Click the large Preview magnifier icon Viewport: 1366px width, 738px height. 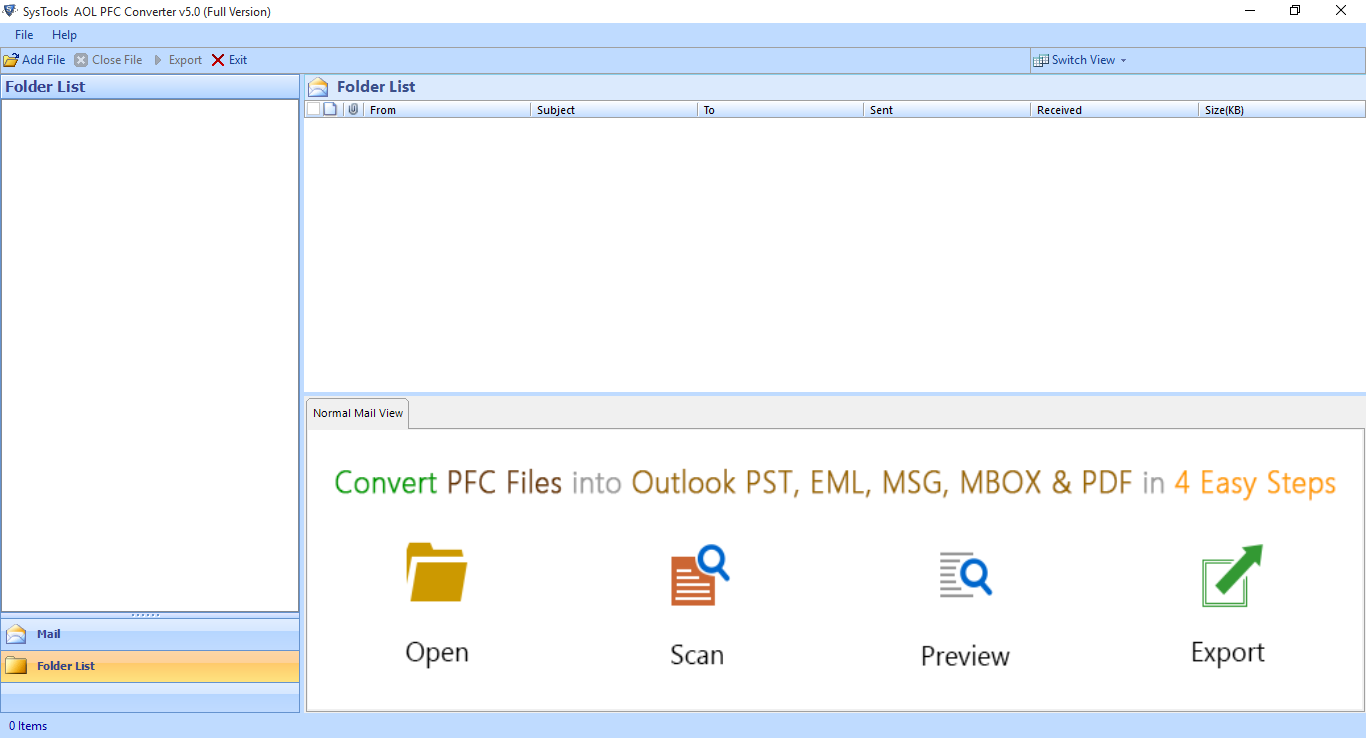[965, 574]
